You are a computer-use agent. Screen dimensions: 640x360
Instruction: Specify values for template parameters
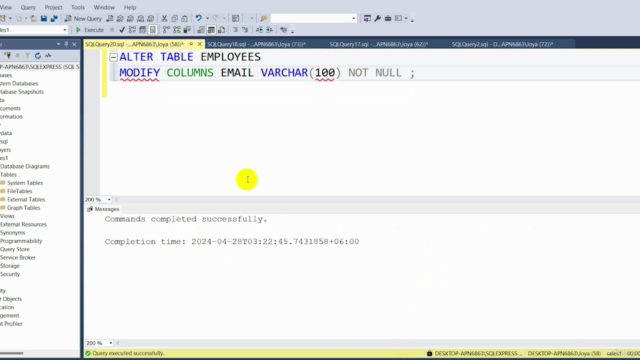pos(283,30)
